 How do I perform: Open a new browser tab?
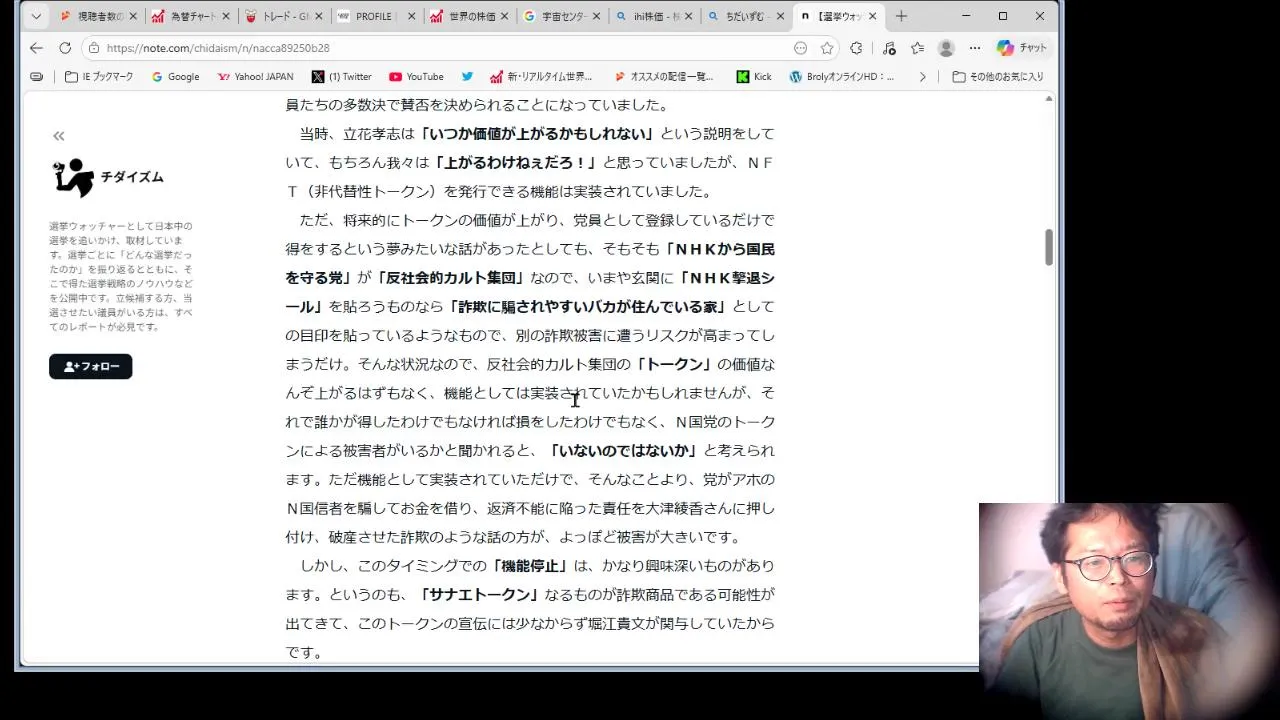(x=901, y=16)
